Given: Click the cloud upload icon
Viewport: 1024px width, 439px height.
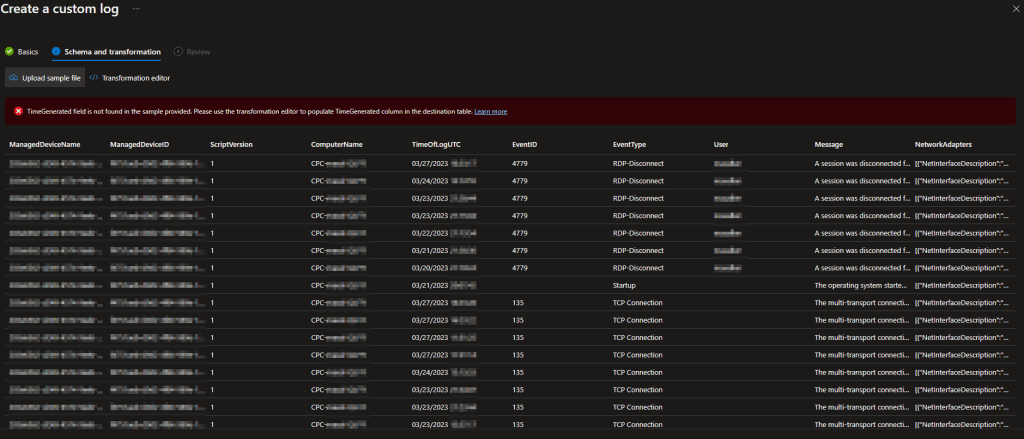Looking at the screenshot, I should click(13, 78).
